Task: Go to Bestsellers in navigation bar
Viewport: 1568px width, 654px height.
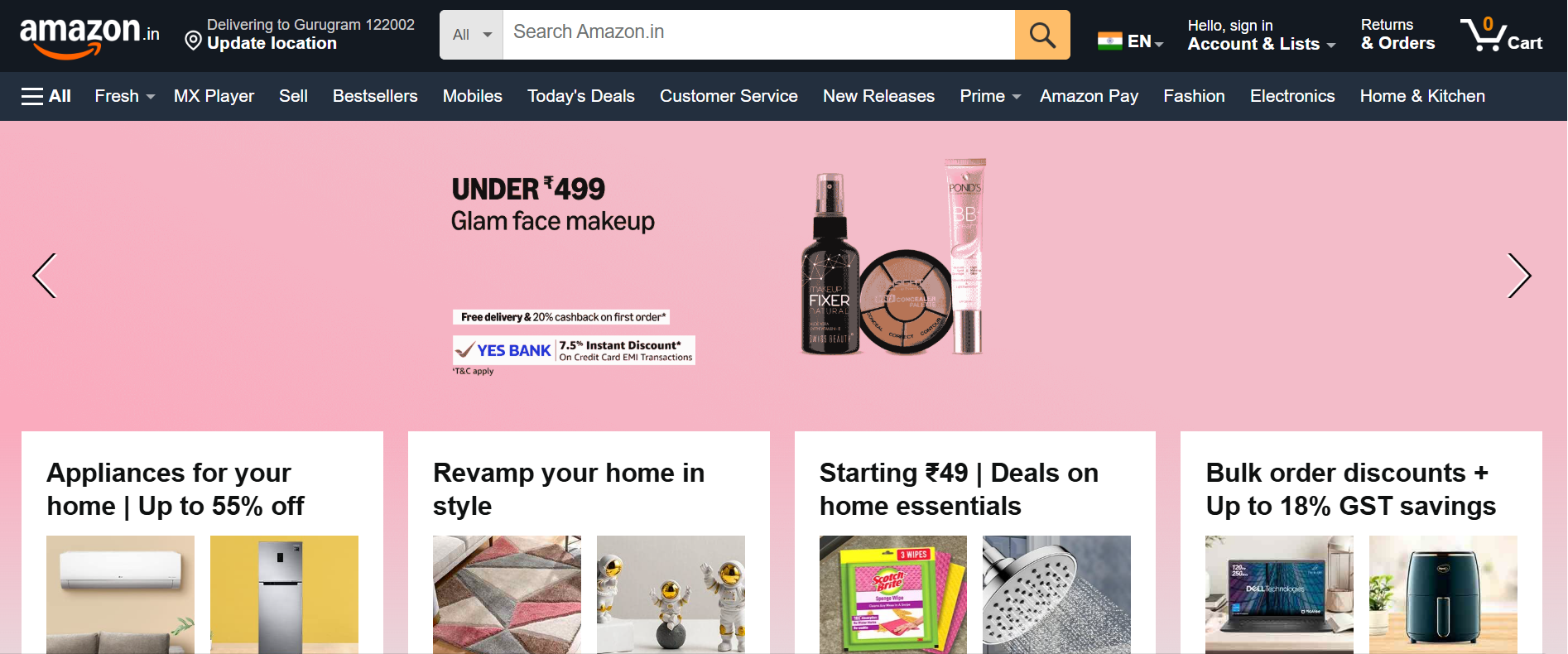Action: coord(375,96)
